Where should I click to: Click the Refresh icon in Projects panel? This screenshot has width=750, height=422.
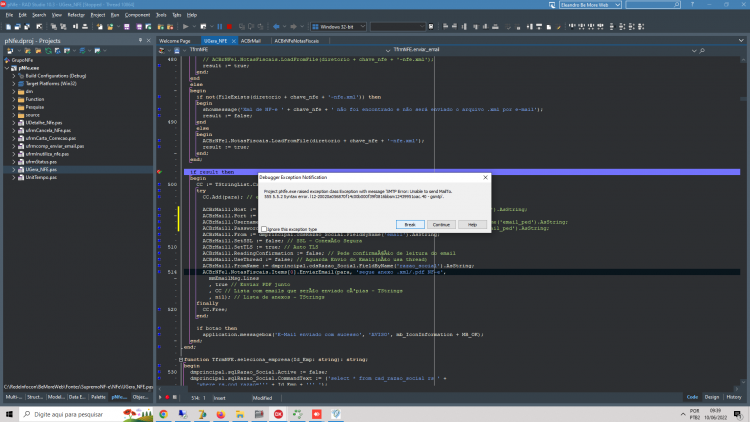(x=48, y=51)
